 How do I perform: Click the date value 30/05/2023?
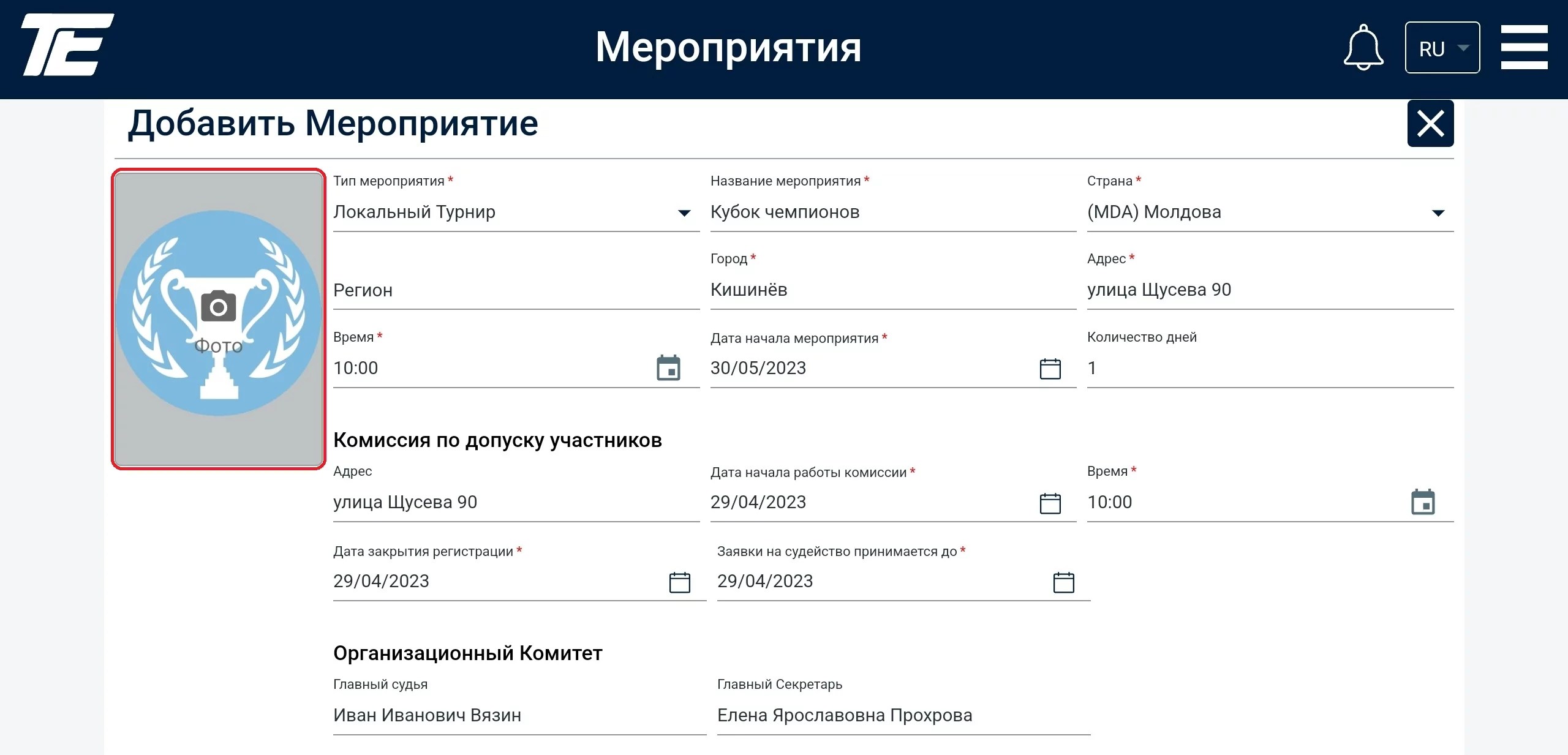click(x=758, y=368)
